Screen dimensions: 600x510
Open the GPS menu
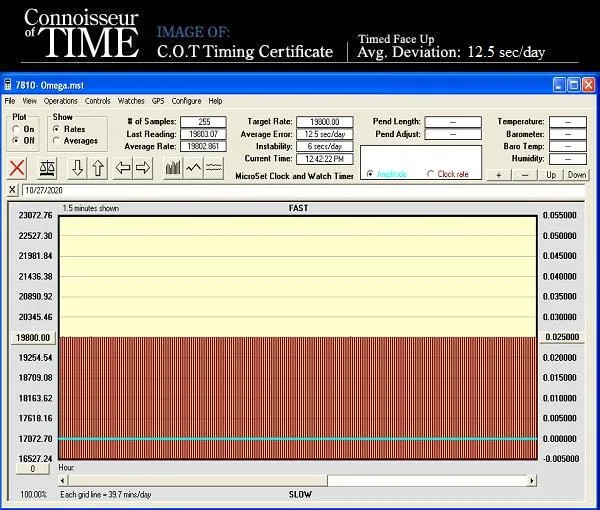point(158,101)
